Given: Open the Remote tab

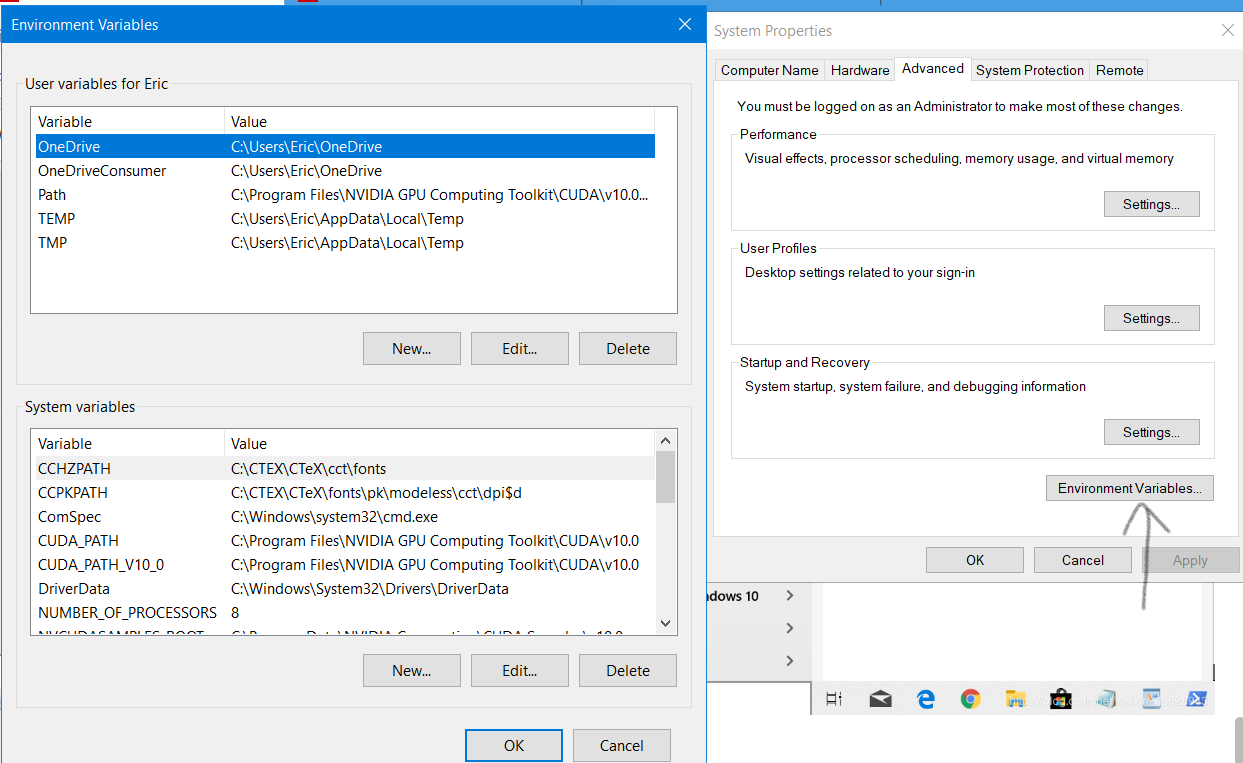Looking at the screenshot, I should coord(1119,70).
